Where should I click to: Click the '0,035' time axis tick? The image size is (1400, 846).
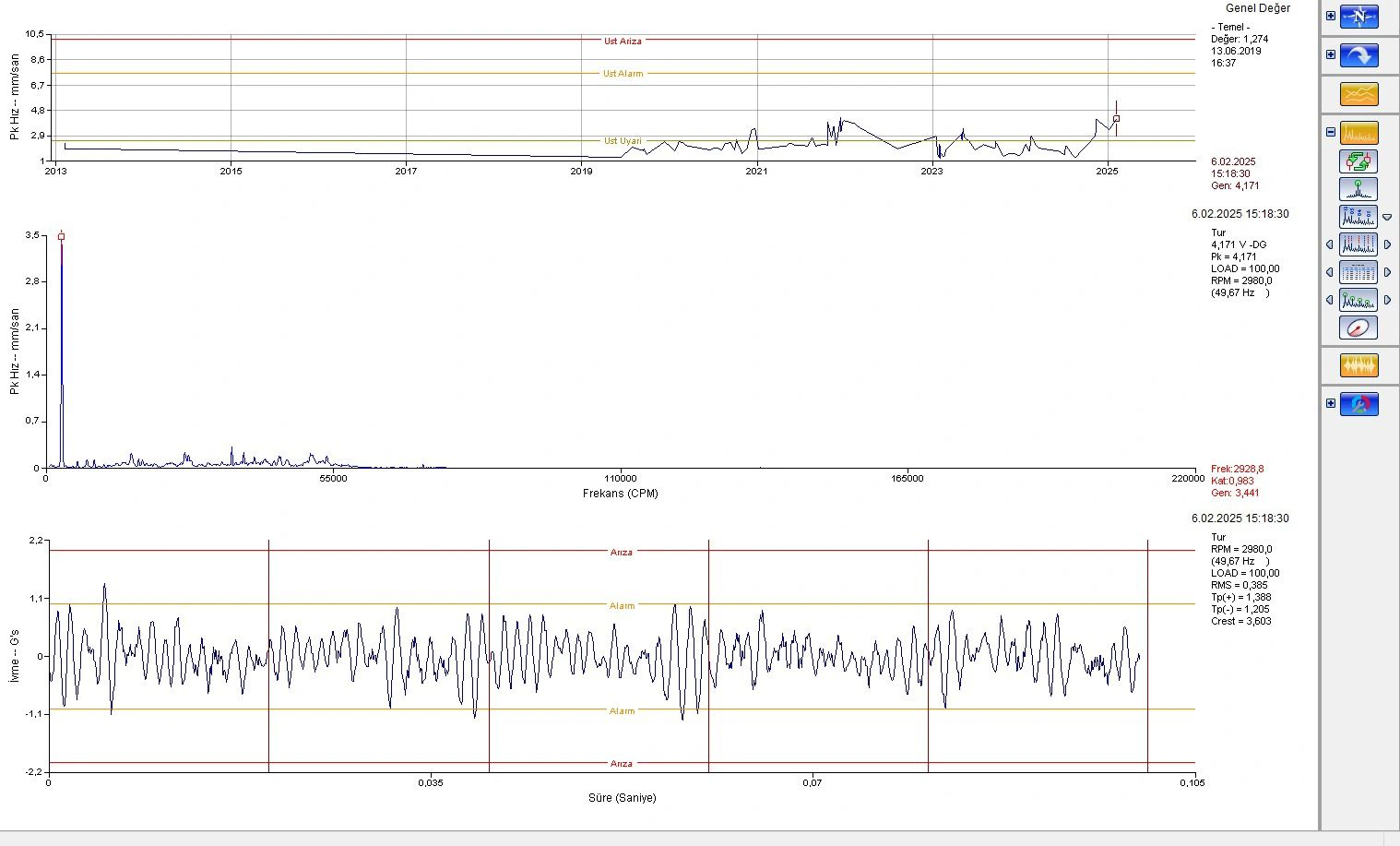[x=431, y=784]
